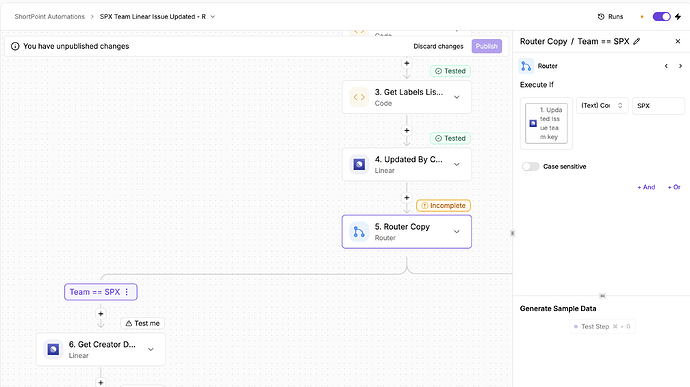Add step between steps 3 and 4
Image resolution: width=690 pixels, height=387 pixels.
click(x=407, y=131)
